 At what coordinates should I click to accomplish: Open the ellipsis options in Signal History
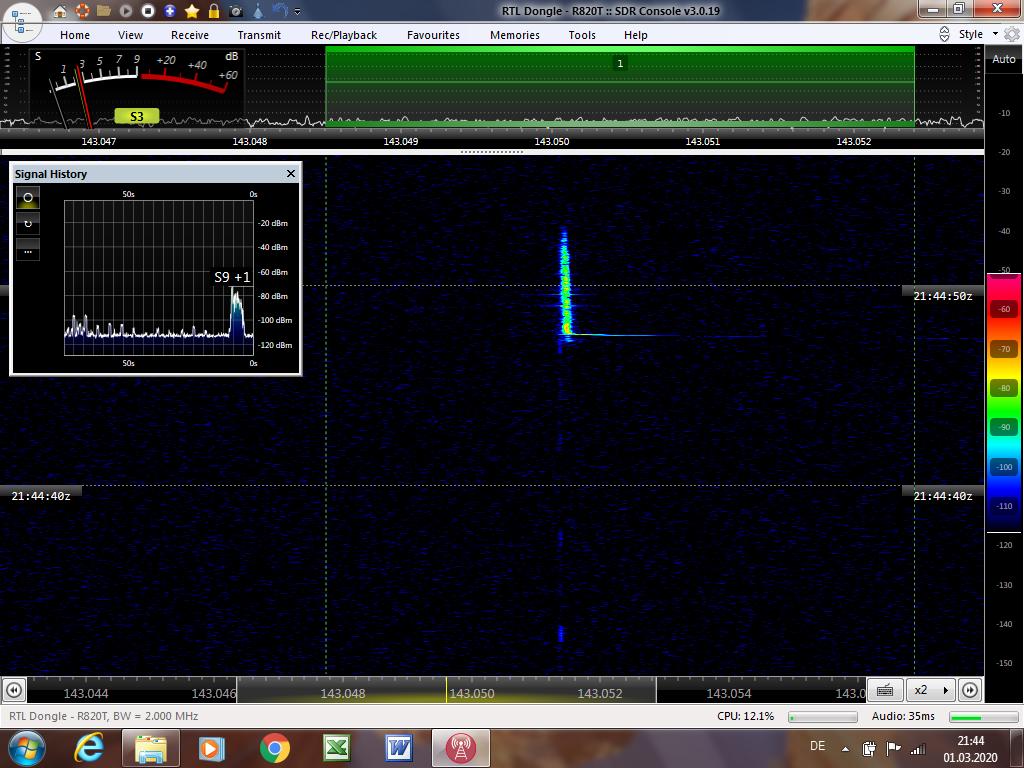(x=28, y=249)
